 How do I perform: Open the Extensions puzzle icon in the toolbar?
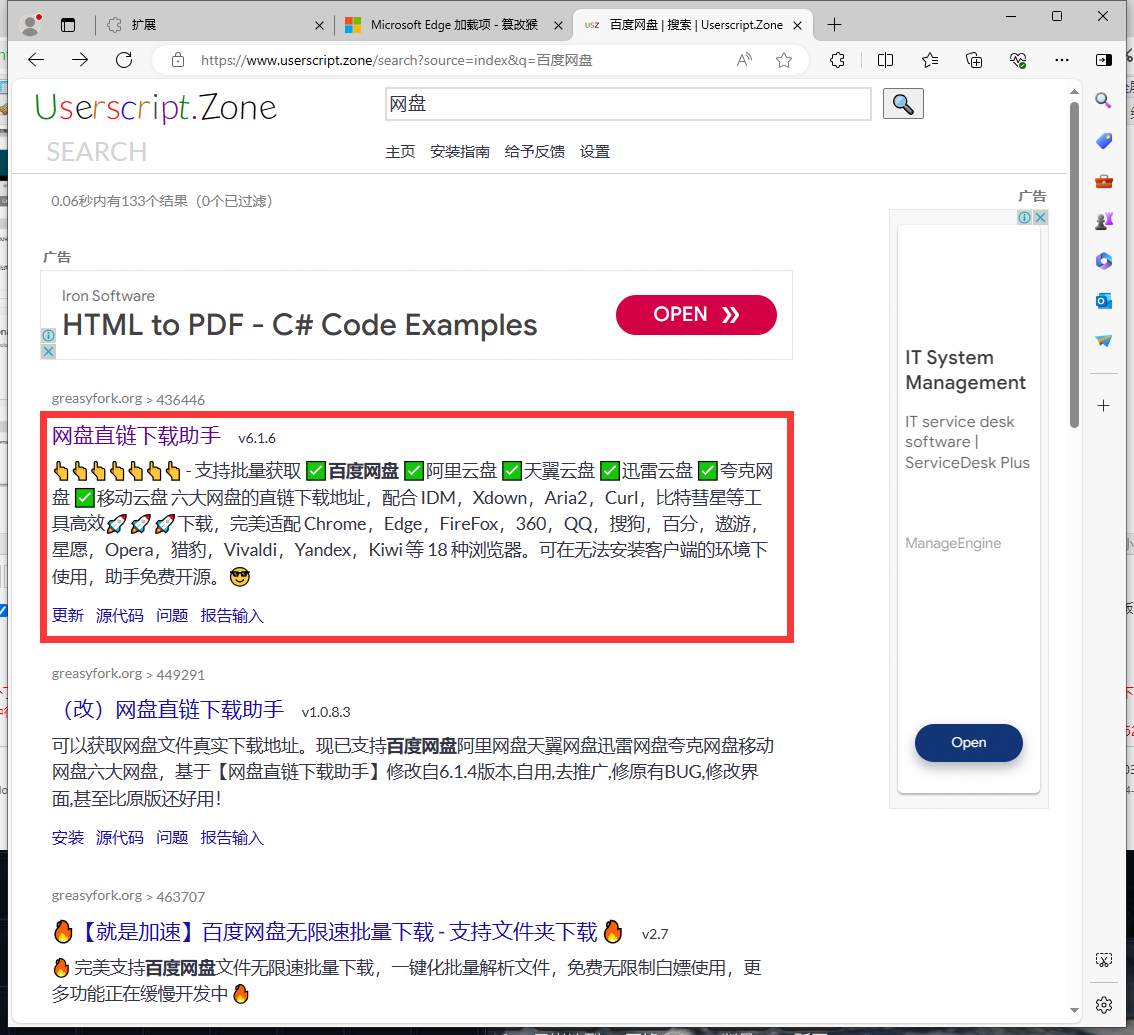coord(838,60)
